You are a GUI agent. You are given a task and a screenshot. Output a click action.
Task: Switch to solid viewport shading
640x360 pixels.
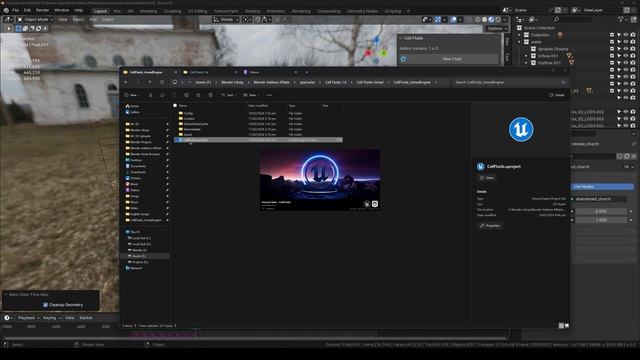484,19
